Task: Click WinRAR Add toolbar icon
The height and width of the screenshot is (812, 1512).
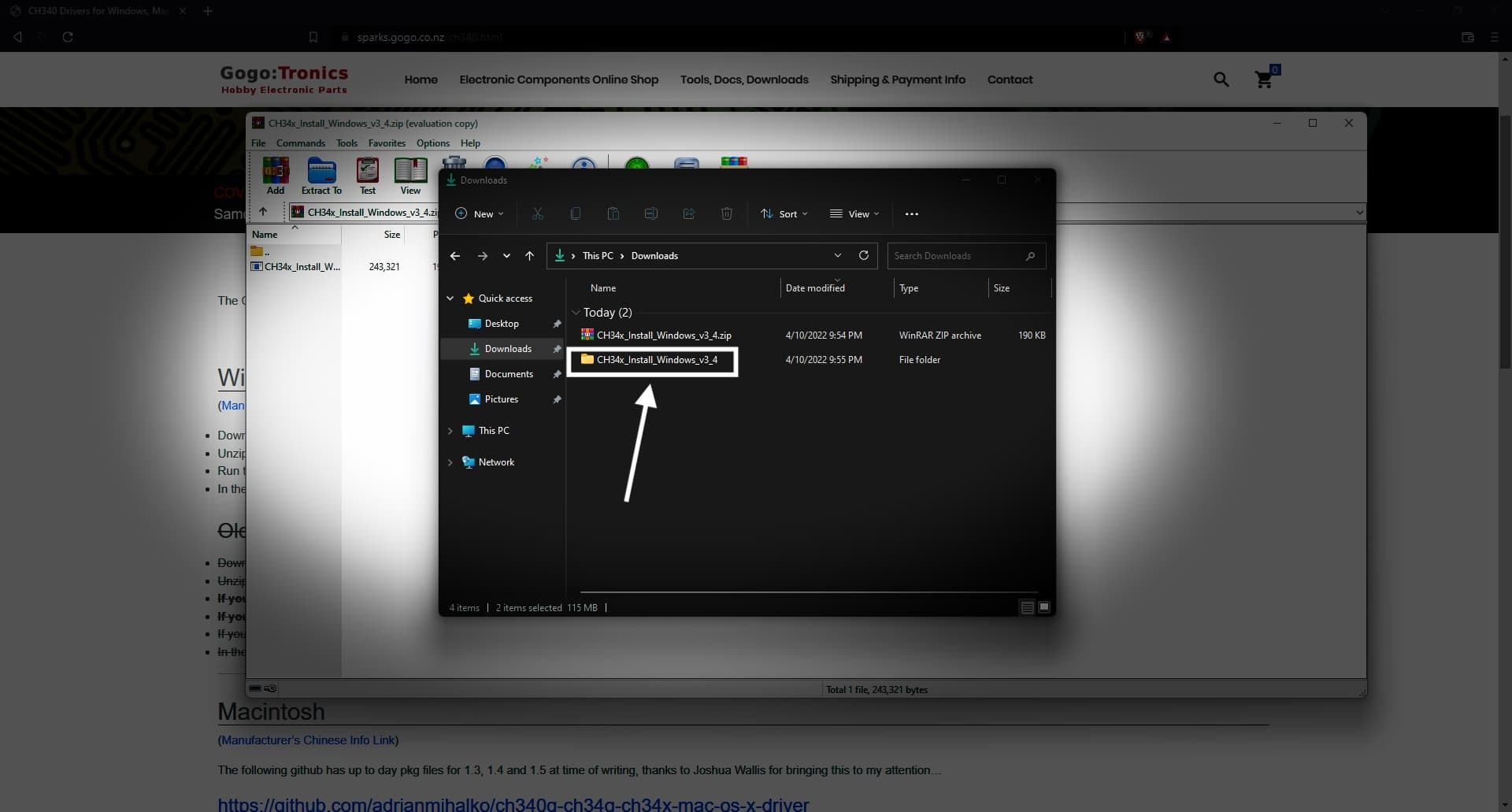Action: 276,176
